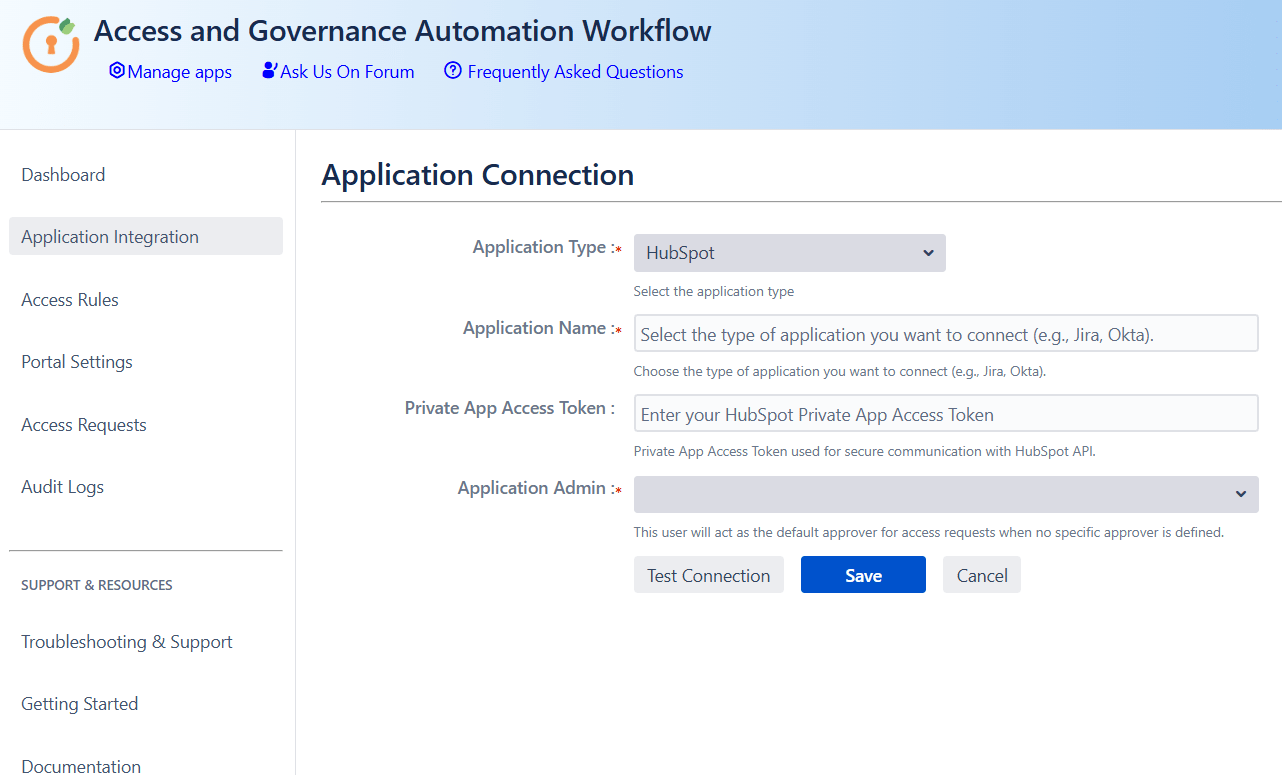Click the Application Type label
The image size is (1282, 775).
546,247
